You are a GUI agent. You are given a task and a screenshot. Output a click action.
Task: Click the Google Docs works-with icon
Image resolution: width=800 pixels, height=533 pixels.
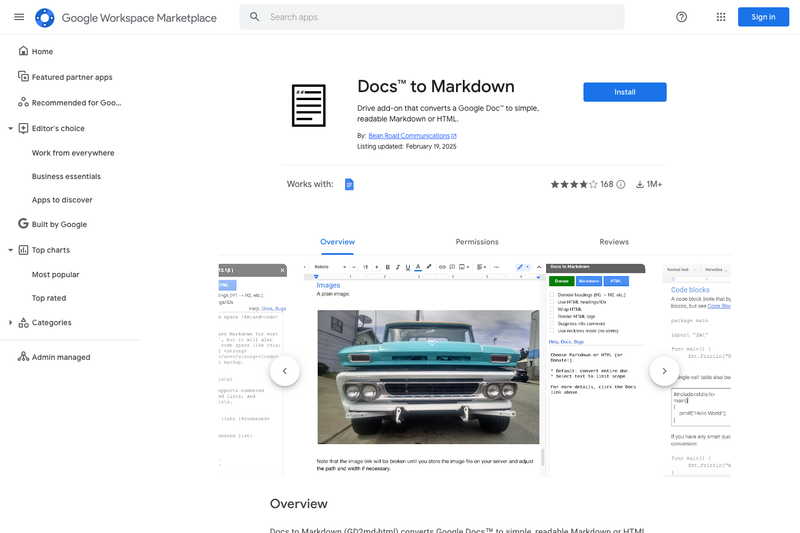click(x=349, y=184)
